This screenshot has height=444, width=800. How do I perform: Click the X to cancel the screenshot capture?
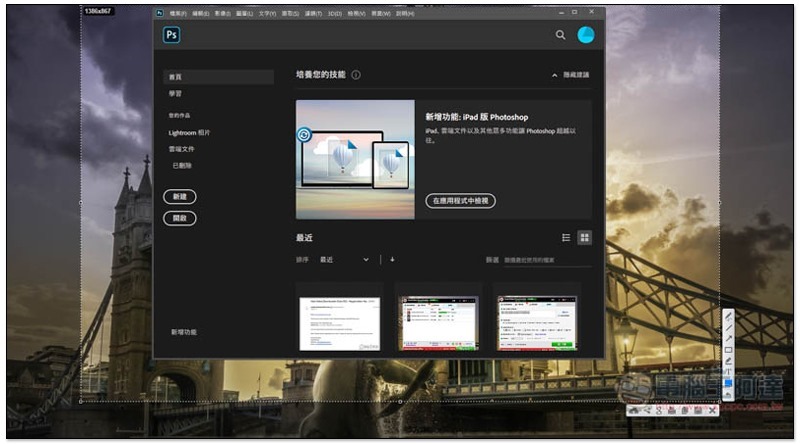(712, 410)
